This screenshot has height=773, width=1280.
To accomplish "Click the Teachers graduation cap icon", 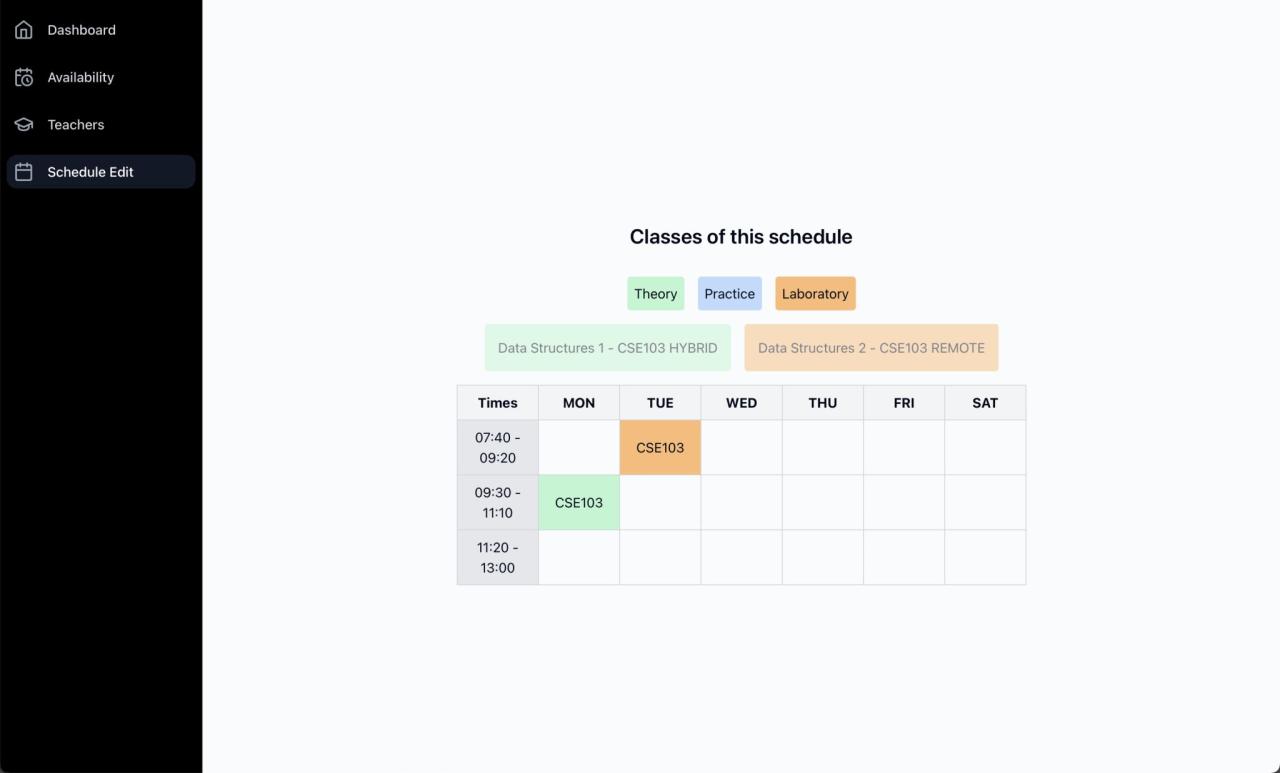I will 24,125.
